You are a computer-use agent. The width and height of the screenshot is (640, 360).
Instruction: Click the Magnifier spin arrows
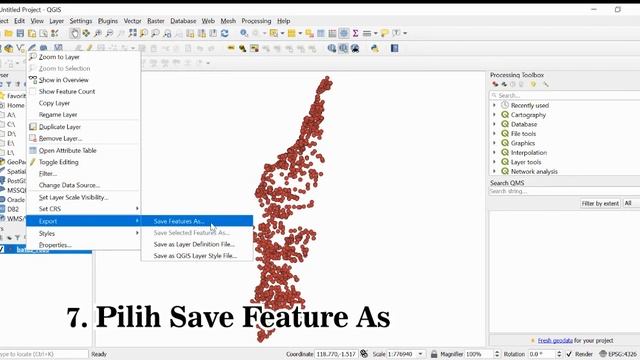(497, 354)
